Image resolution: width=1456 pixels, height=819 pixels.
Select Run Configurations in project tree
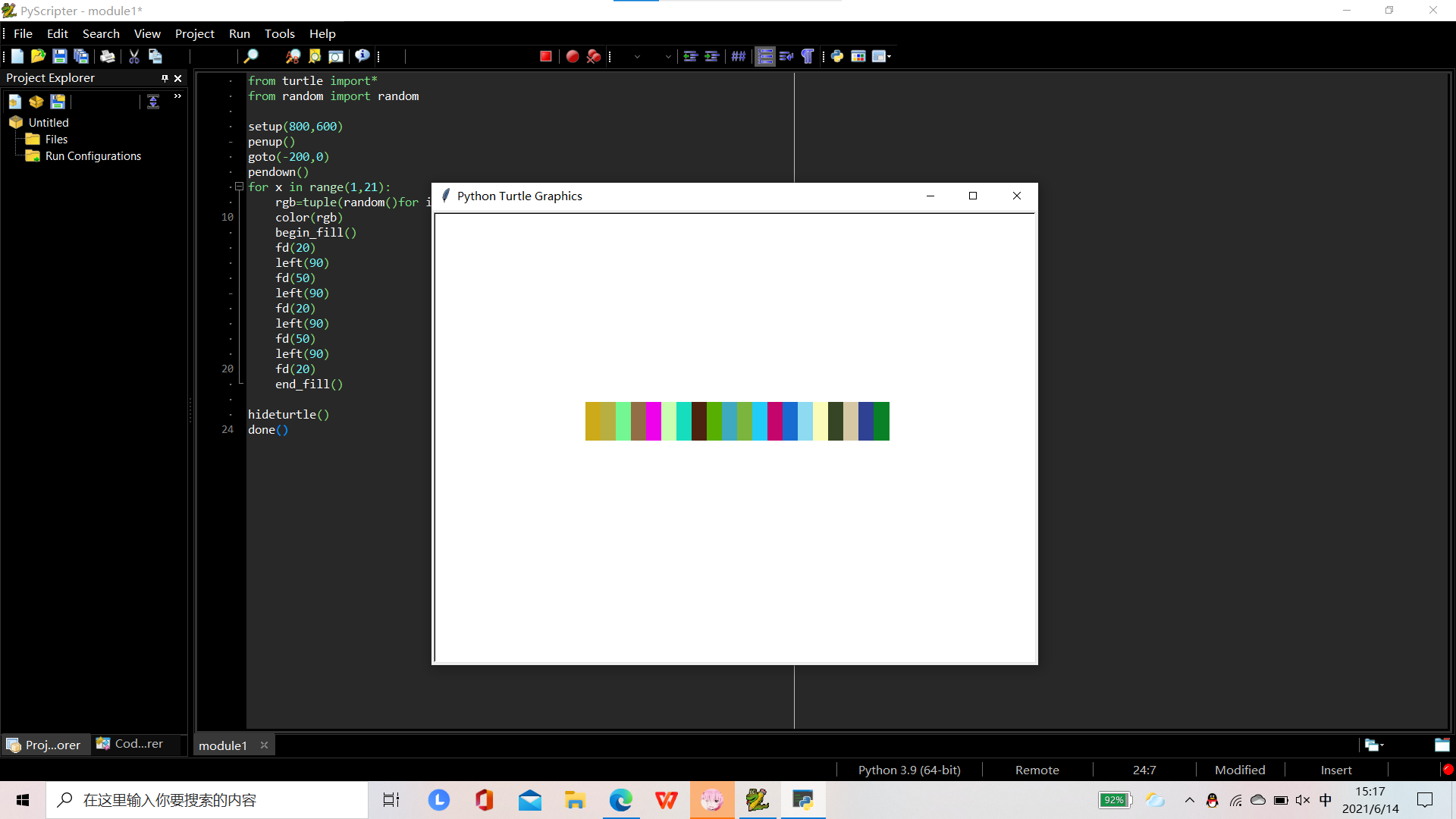point(93,156)
